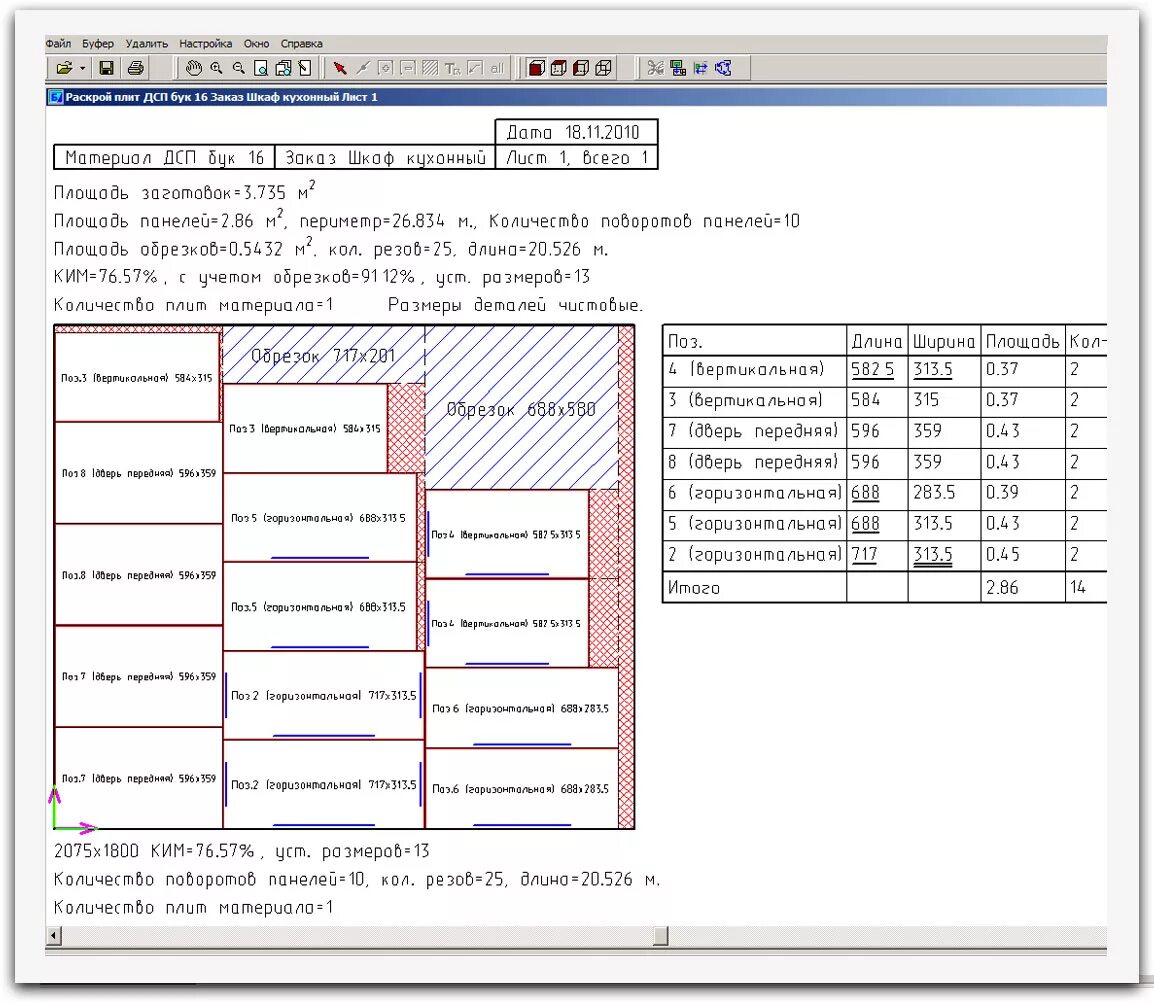Click the 'Дата 18.11.2010' header cell
The image size is (1154, 1003).
(x=576, y=132)
